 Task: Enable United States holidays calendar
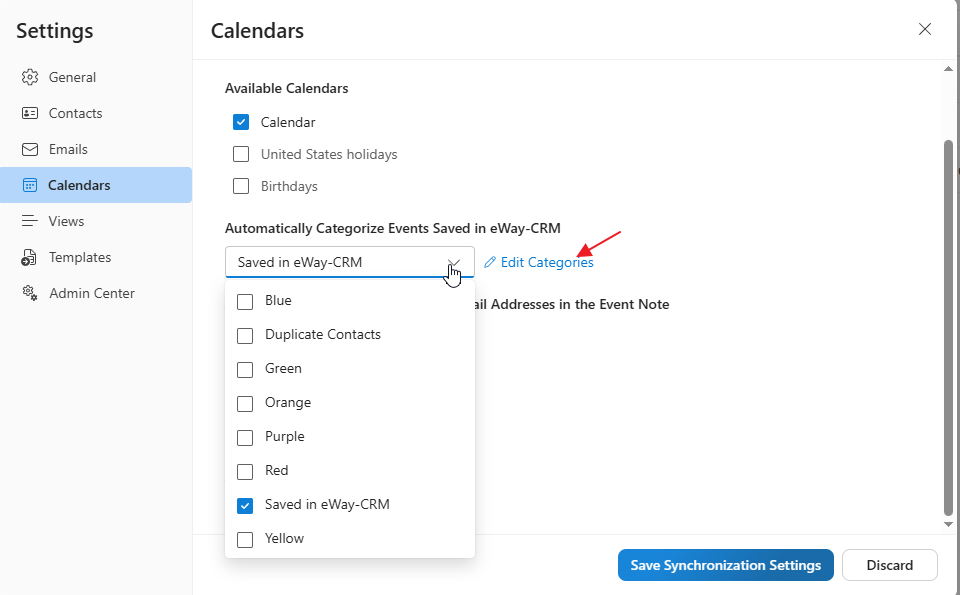tap(241, 154)
